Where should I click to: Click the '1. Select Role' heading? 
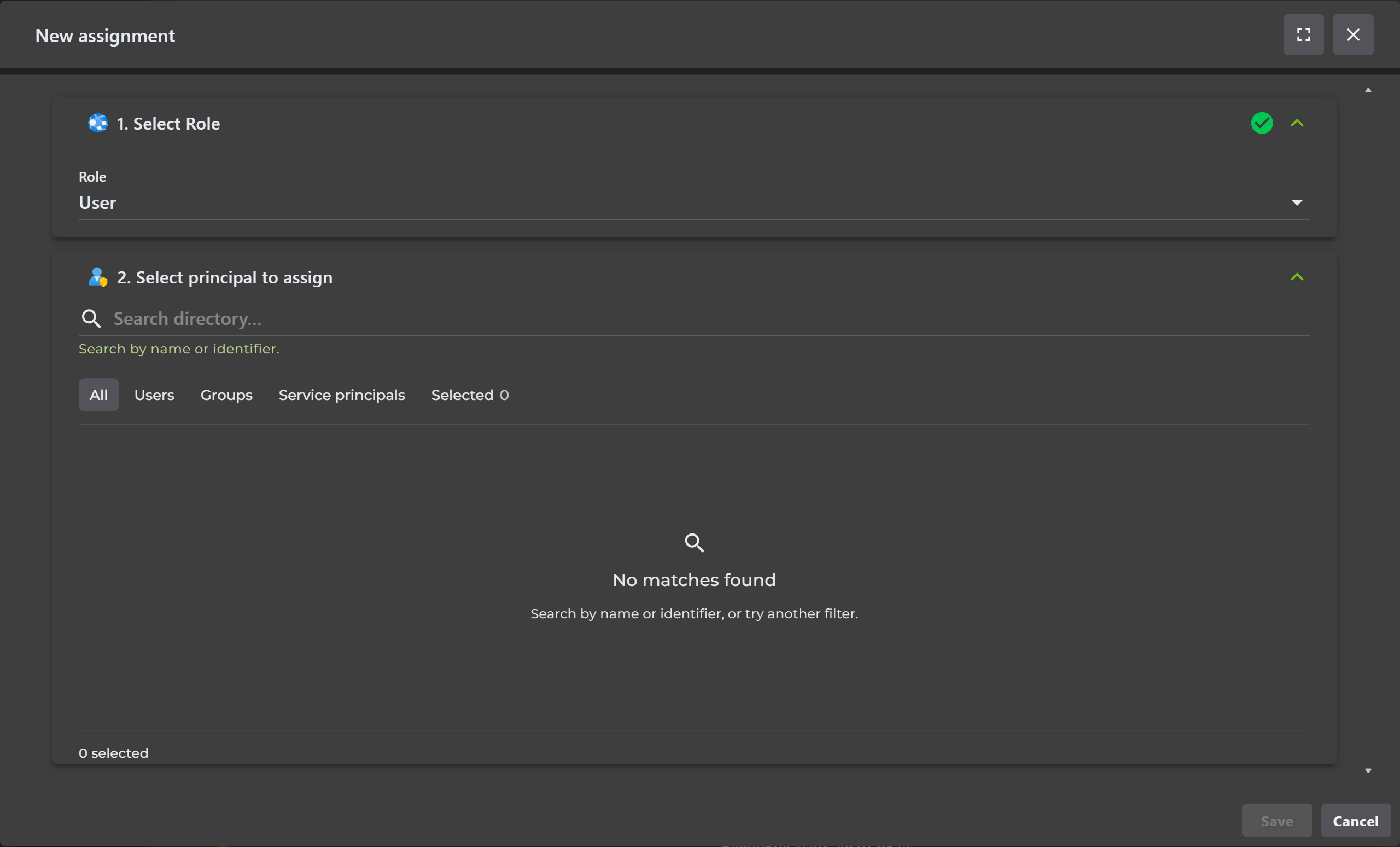tap(168, 123)
